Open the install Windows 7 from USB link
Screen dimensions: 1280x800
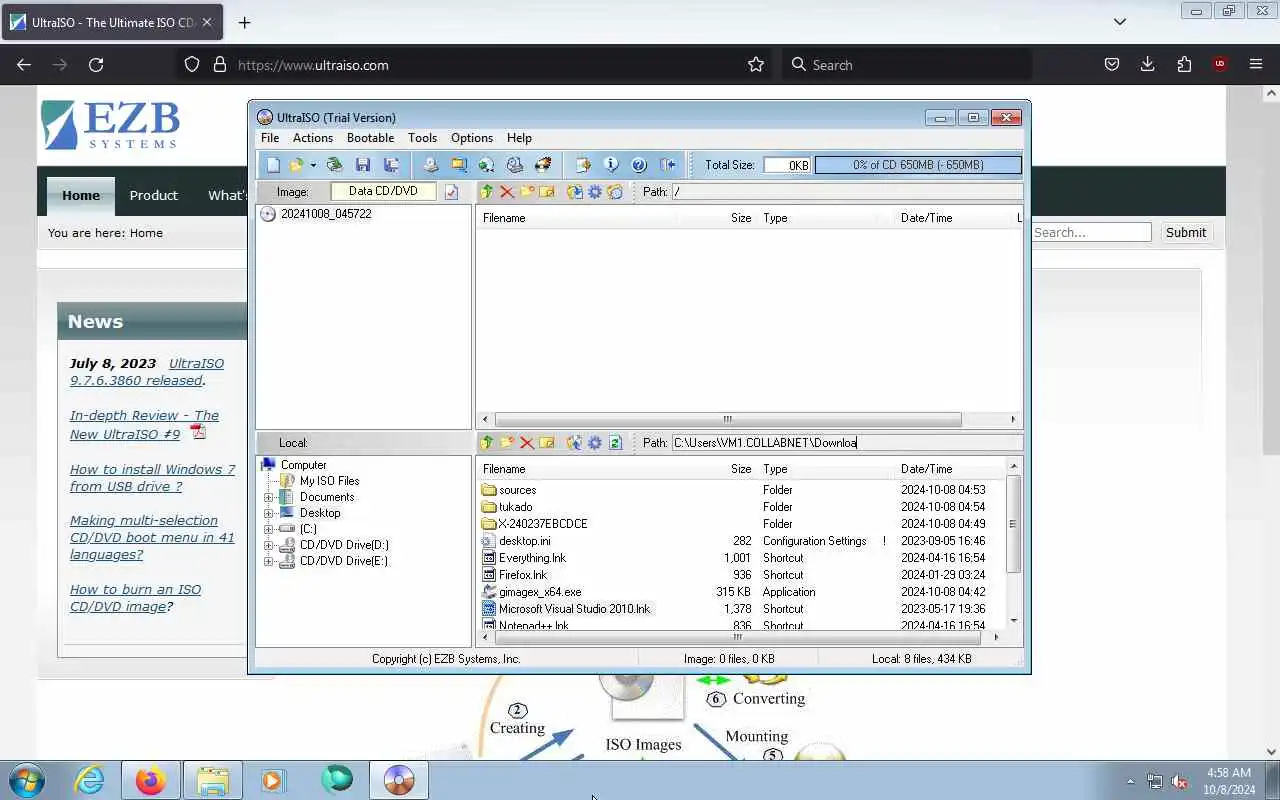pyautogui.click(x=152, y=478)
